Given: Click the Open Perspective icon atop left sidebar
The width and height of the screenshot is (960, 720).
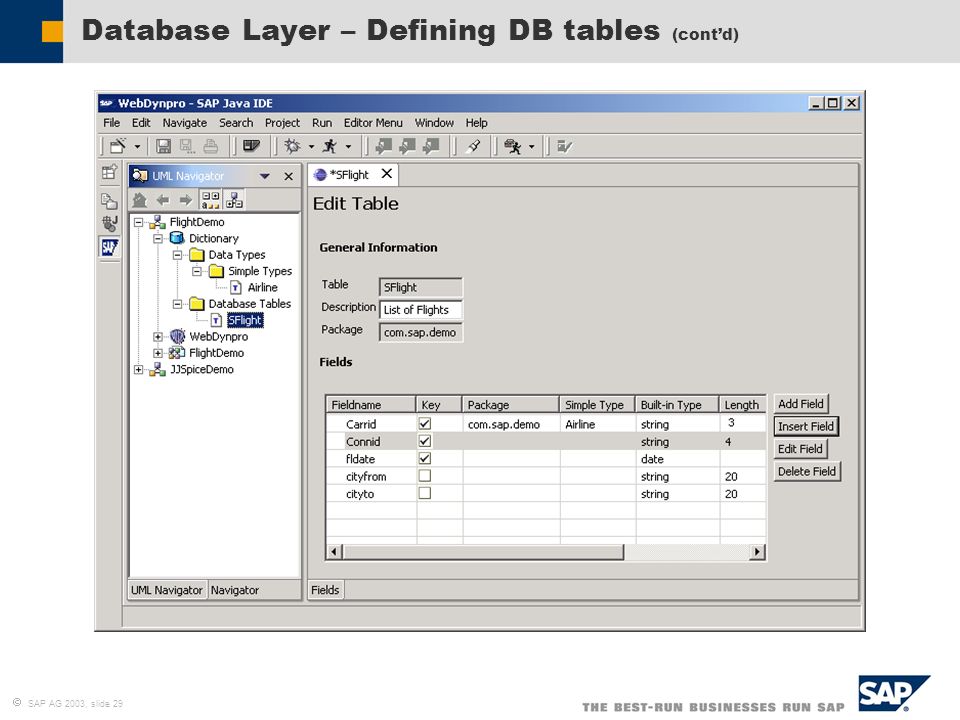Looking at the screenshot, I should [110, 173].
